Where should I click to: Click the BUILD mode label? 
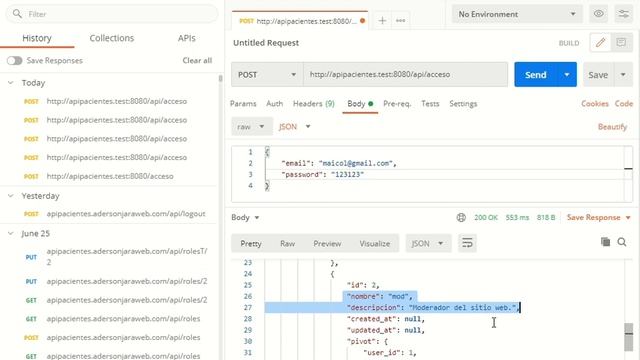click(x=569, y=43)
